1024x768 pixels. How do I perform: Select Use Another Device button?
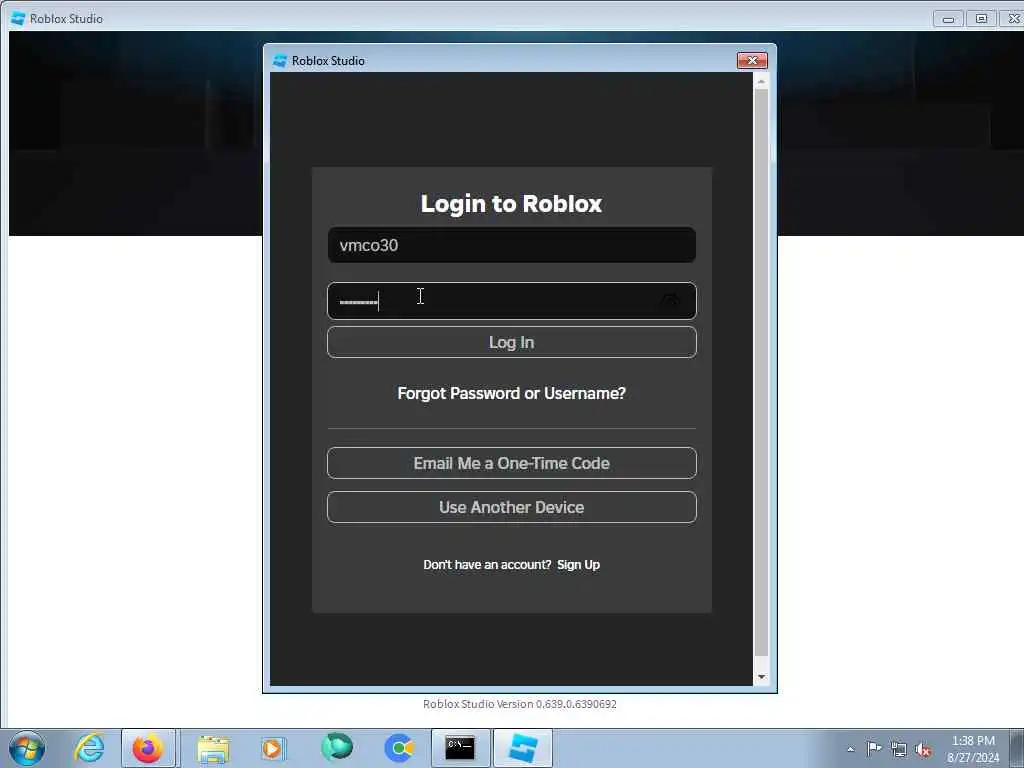511,507
